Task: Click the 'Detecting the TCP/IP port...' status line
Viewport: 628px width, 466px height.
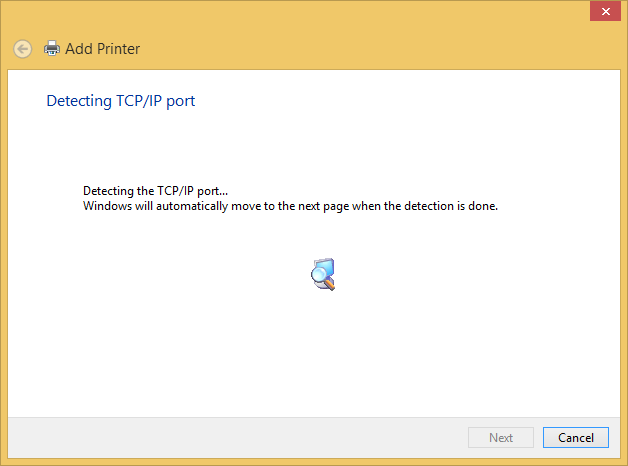Action: 155,191
